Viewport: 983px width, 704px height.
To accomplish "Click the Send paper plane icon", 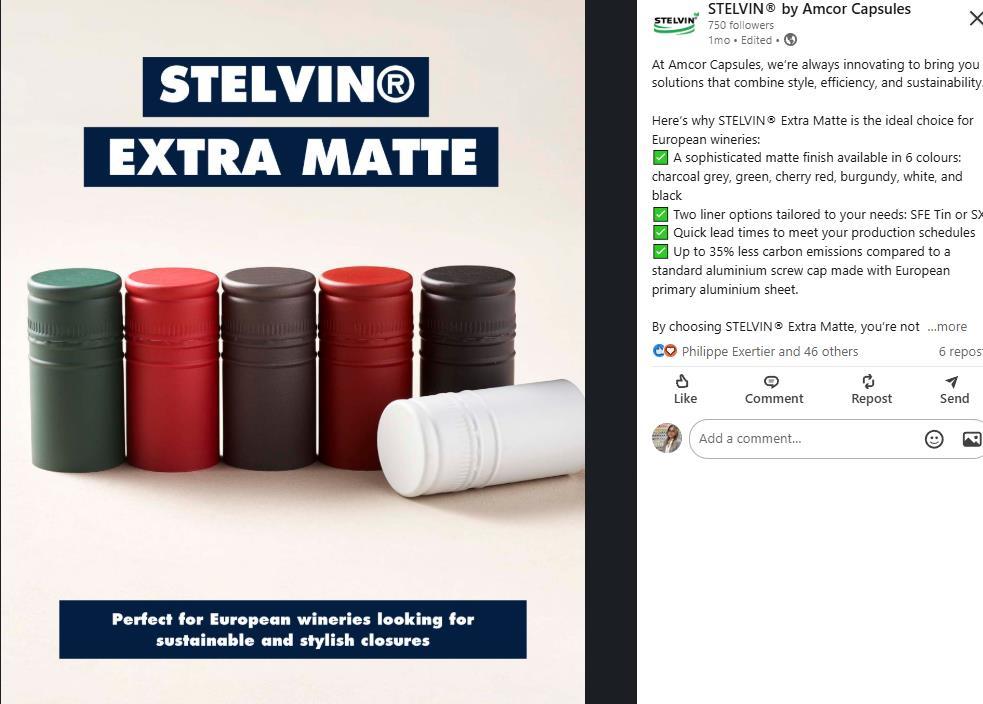I will click(x=952, y=381).
